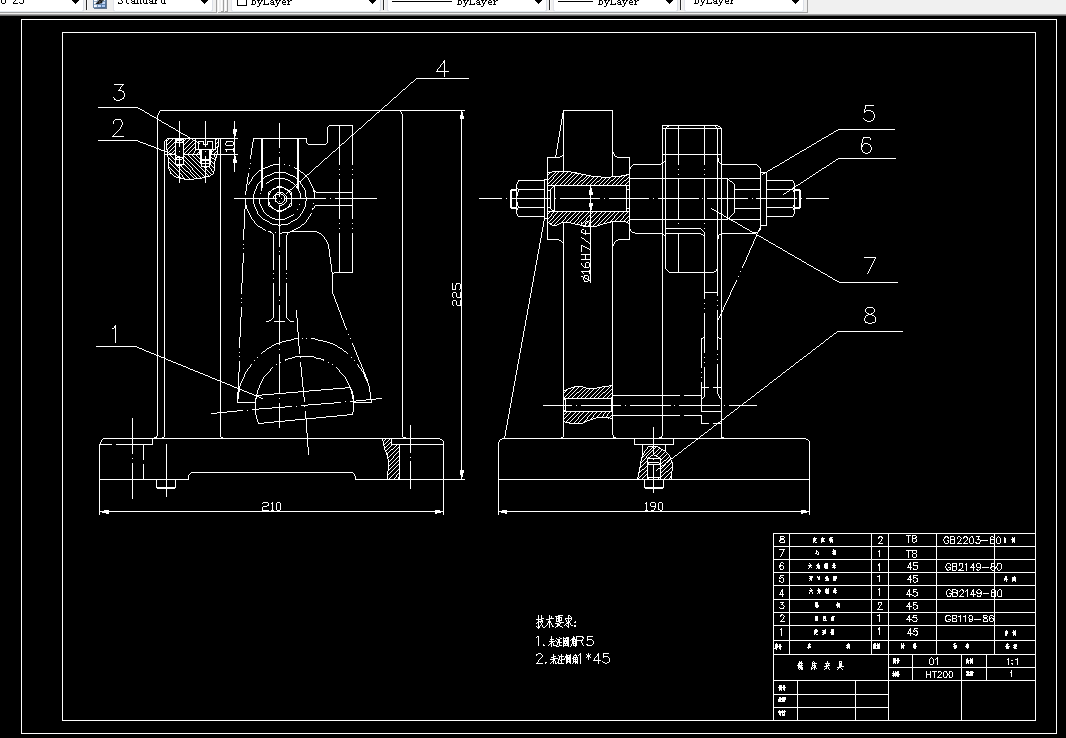Click T8 material cell in parts row 8
Image resolution: width=1066 pixels, height=738 pixels.
pyautogui.click(x=912, y=540)
